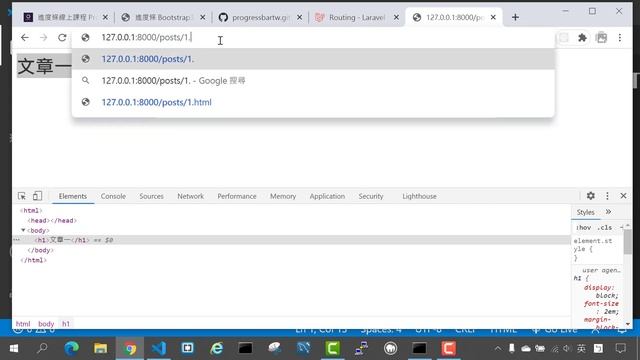Open the Windows Start menu
The width and height of the screenshot is (640, 360).
click(x=14, y=348)
